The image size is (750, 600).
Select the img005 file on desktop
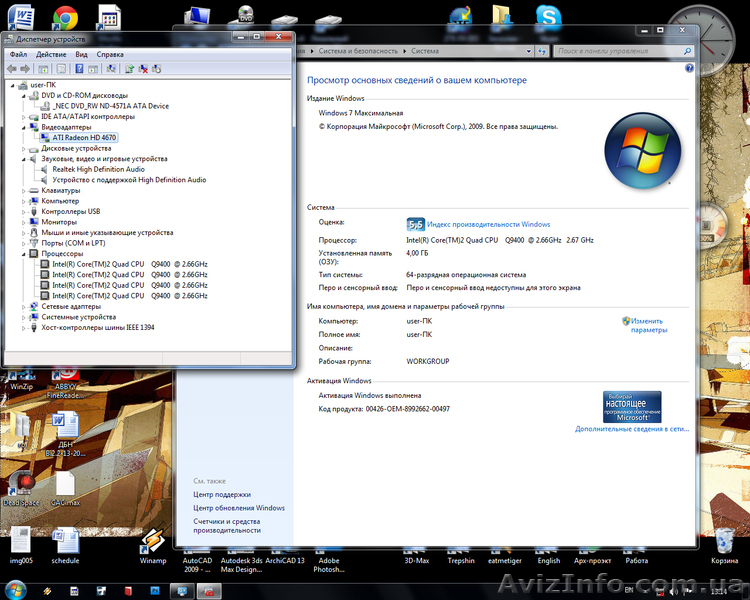pyautogui.click(x=21, y=545)
